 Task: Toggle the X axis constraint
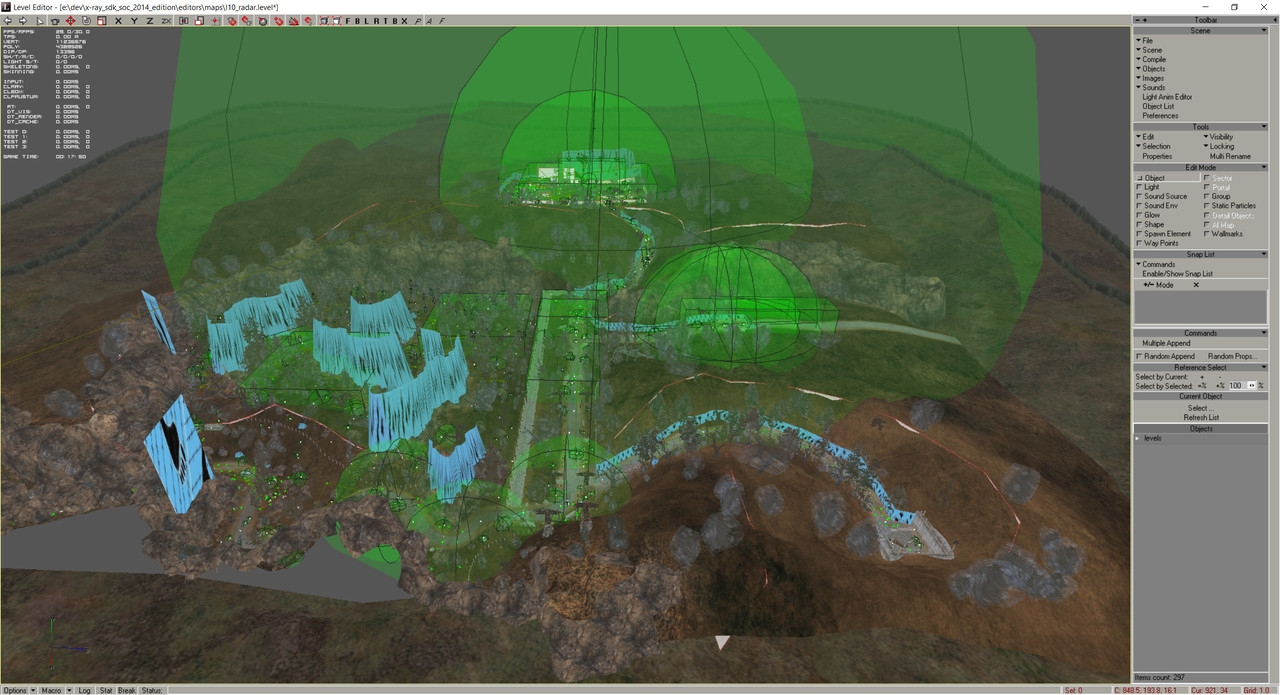tap(119, 20)
